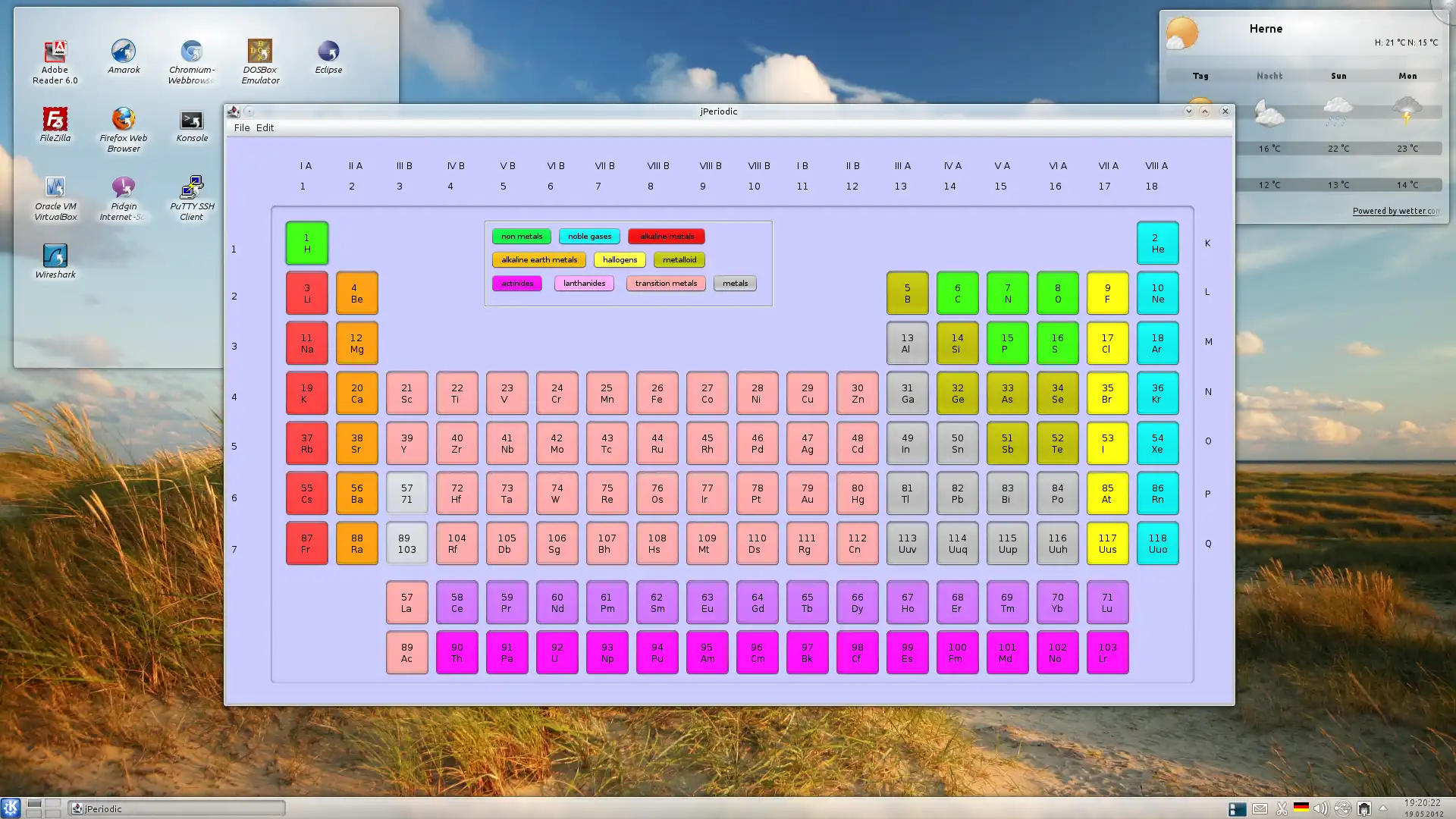Select the Iron (Fe) element tile
Viewport: 1456px width, 819px height.
657,392
